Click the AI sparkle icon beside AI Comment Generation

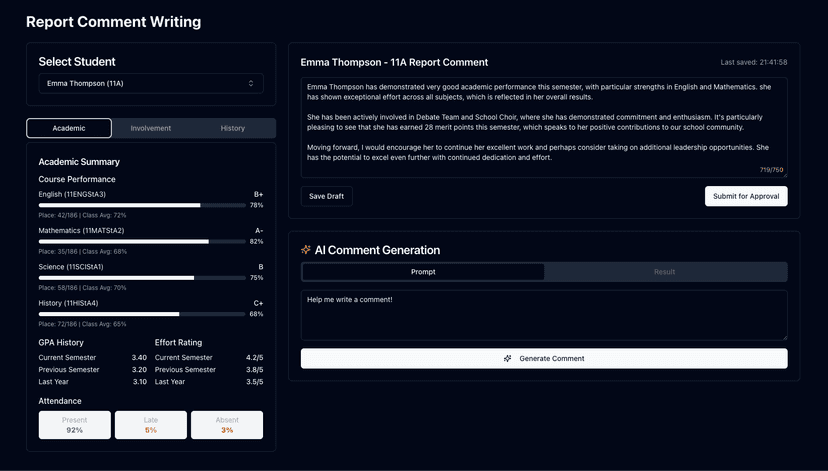pyautogui.click(x=305, y=250)
